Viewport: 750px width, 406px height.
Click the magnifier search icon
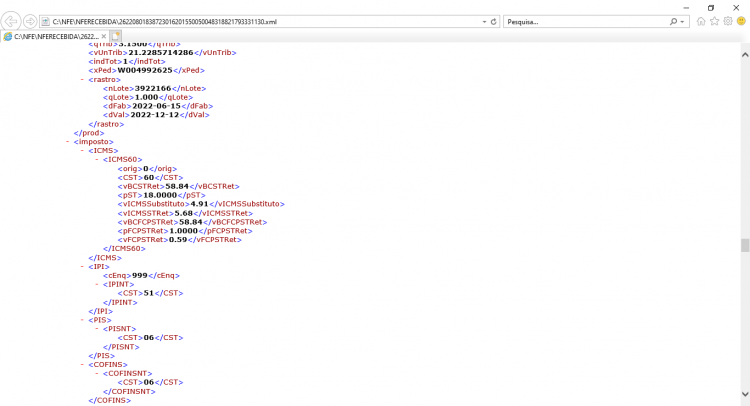click(673, 22)
